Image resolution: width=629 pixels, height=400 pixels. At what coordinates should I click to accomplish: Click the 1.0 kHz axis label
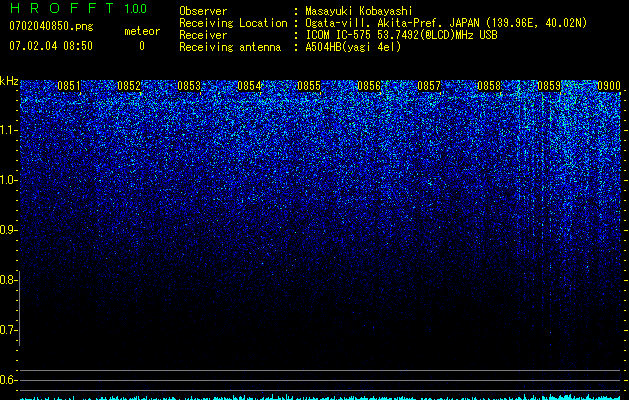8,180
